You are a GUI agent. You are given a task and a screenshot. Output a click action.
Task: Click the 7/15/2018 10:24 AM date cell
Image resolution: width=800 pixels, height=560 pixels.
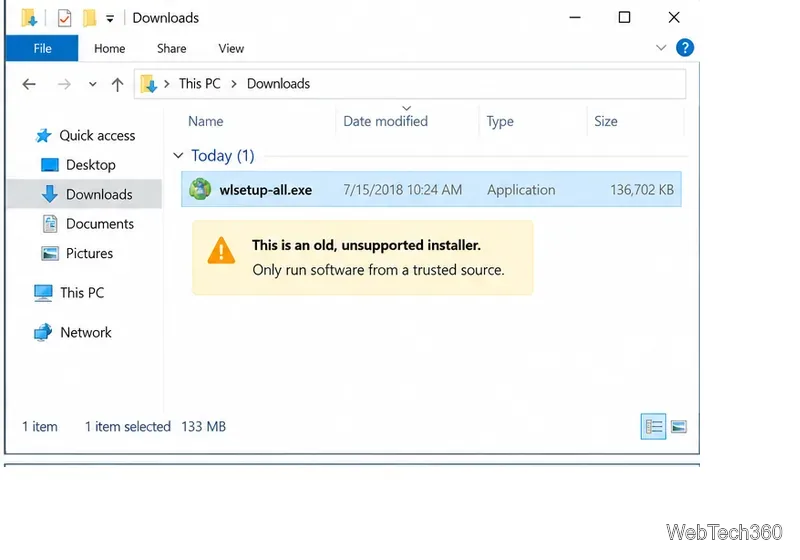[x=402, y=190]
